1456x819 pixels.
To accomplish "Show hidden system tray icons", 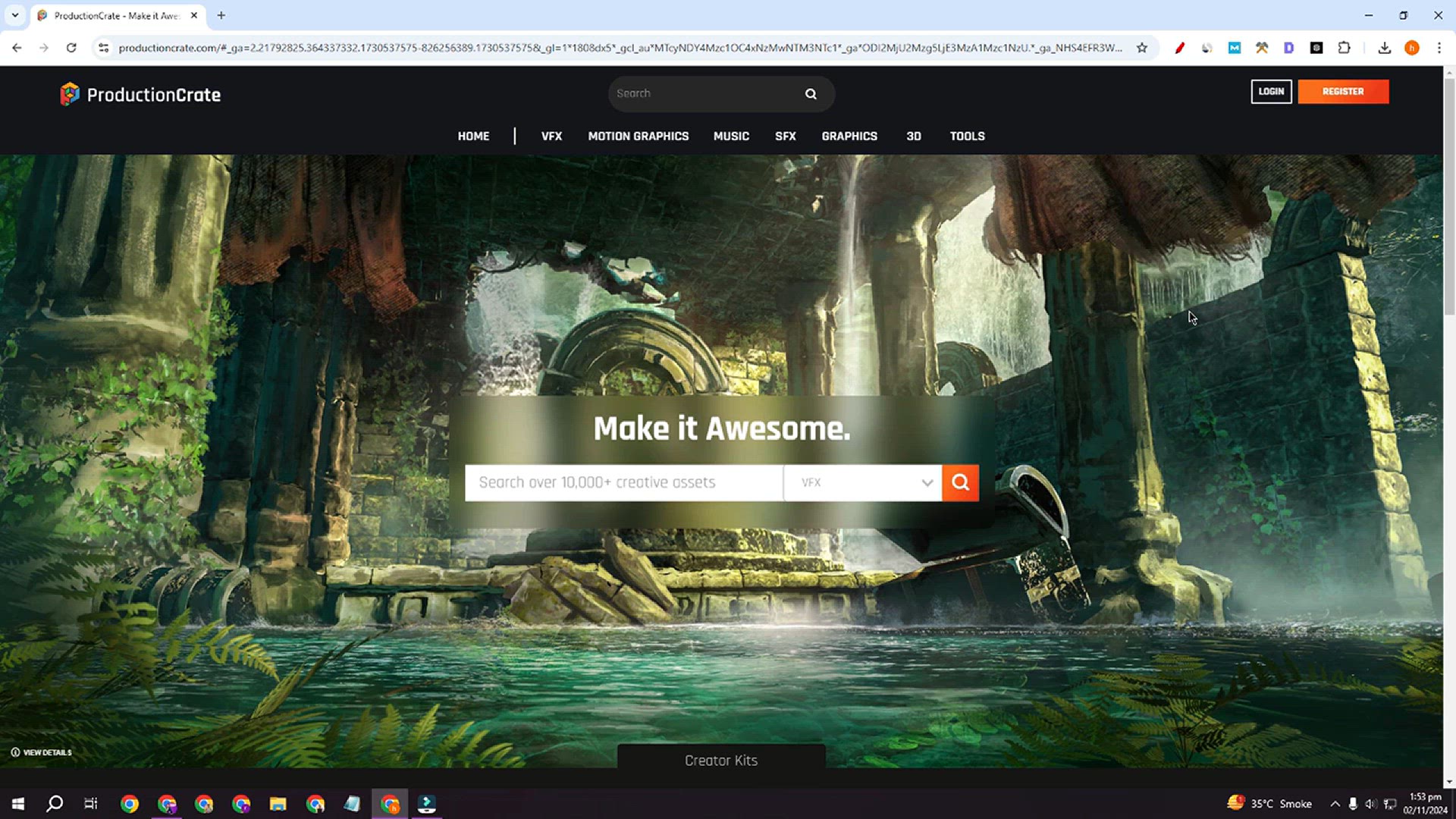I will point(1335,804).
